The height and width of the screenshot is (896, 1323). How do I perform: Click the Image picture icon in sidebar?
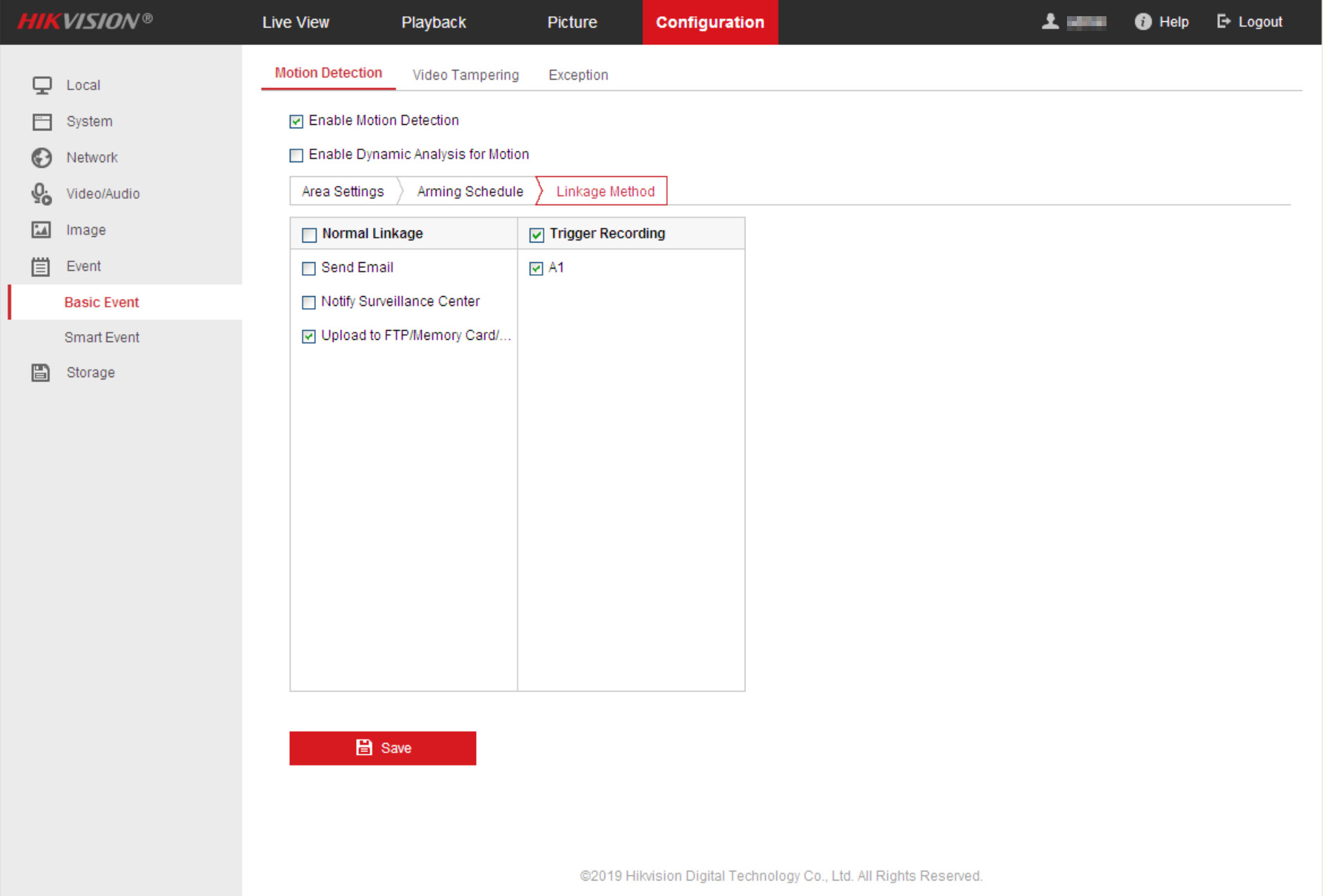point(41,230)
